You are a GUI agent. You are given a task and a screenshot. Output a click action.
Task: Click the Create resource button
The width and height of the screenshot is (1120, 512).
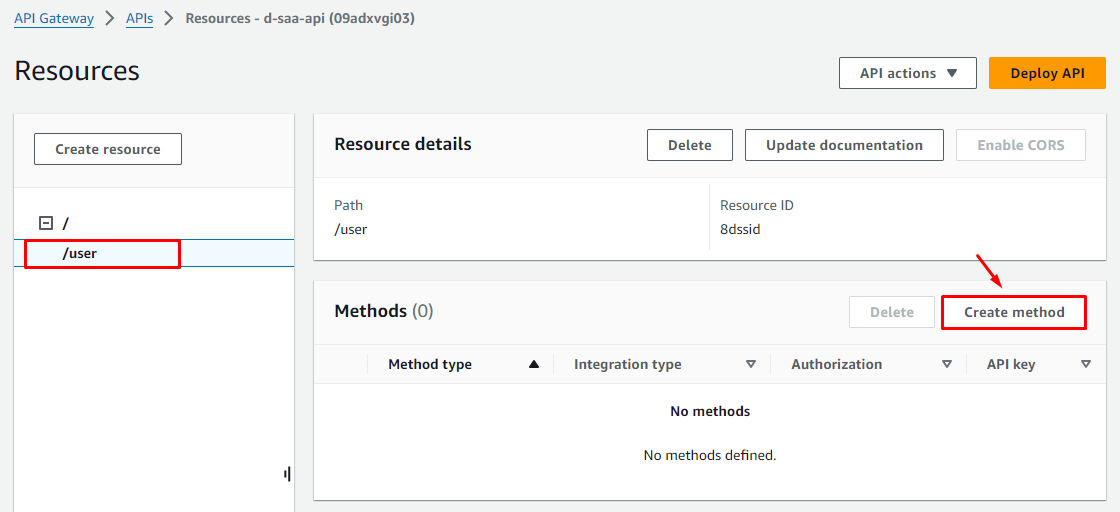coord(108,149)
